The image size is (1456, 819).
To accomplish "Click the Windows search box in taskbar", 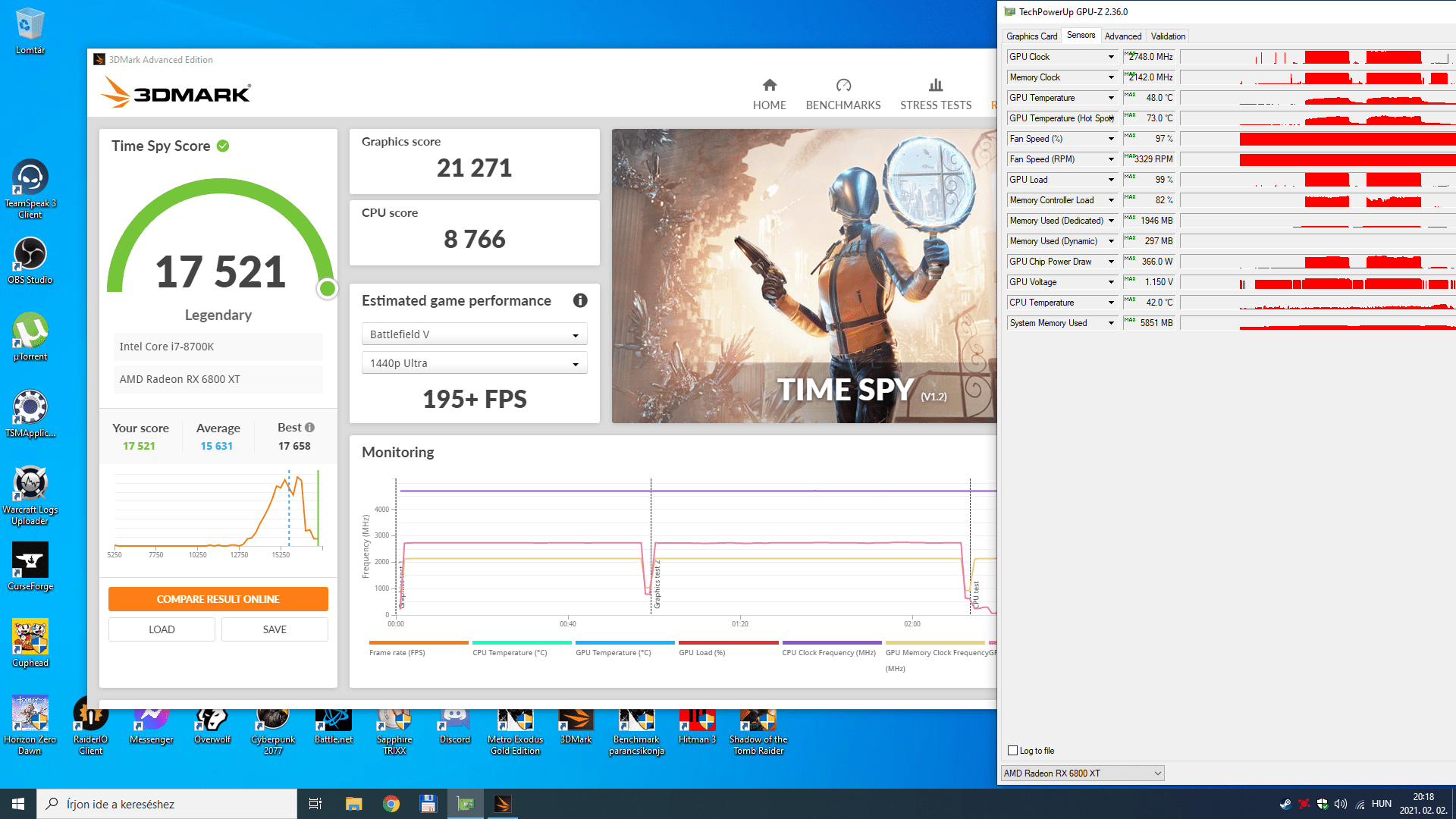I will [x=167, y=804].
